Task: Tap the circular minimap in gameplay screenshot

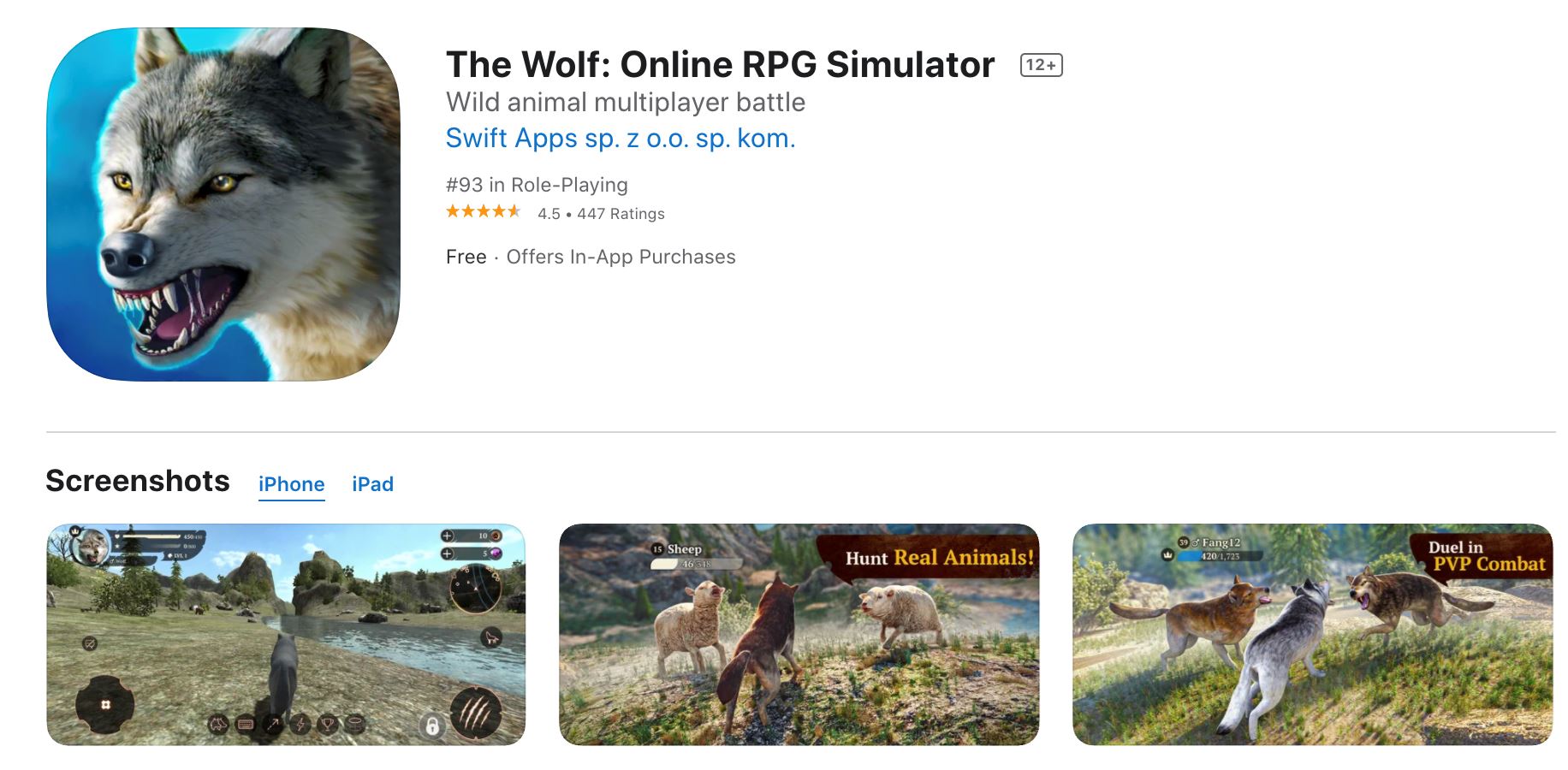Action: coord(476,589)
